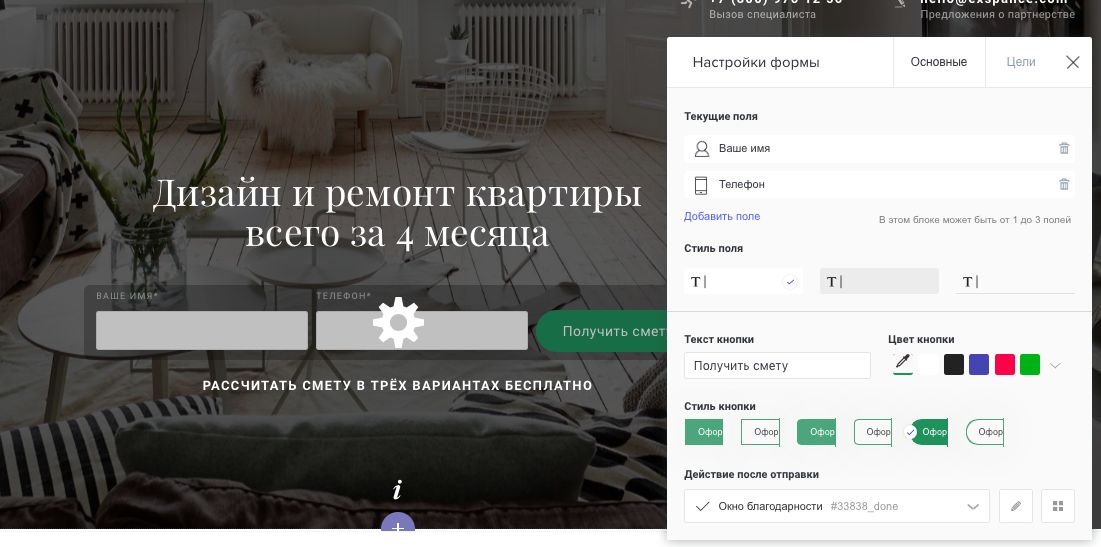Select the underlined field style option

1015,282
